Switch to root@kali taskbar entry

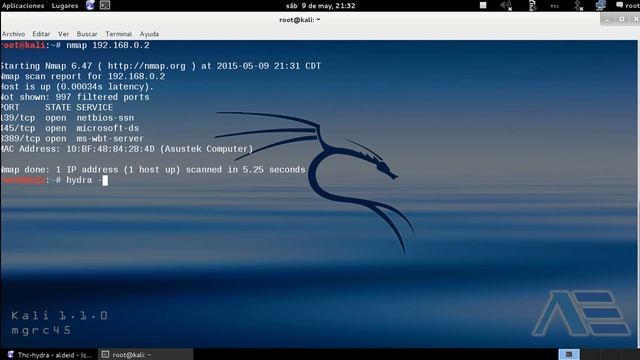[146, 355]
